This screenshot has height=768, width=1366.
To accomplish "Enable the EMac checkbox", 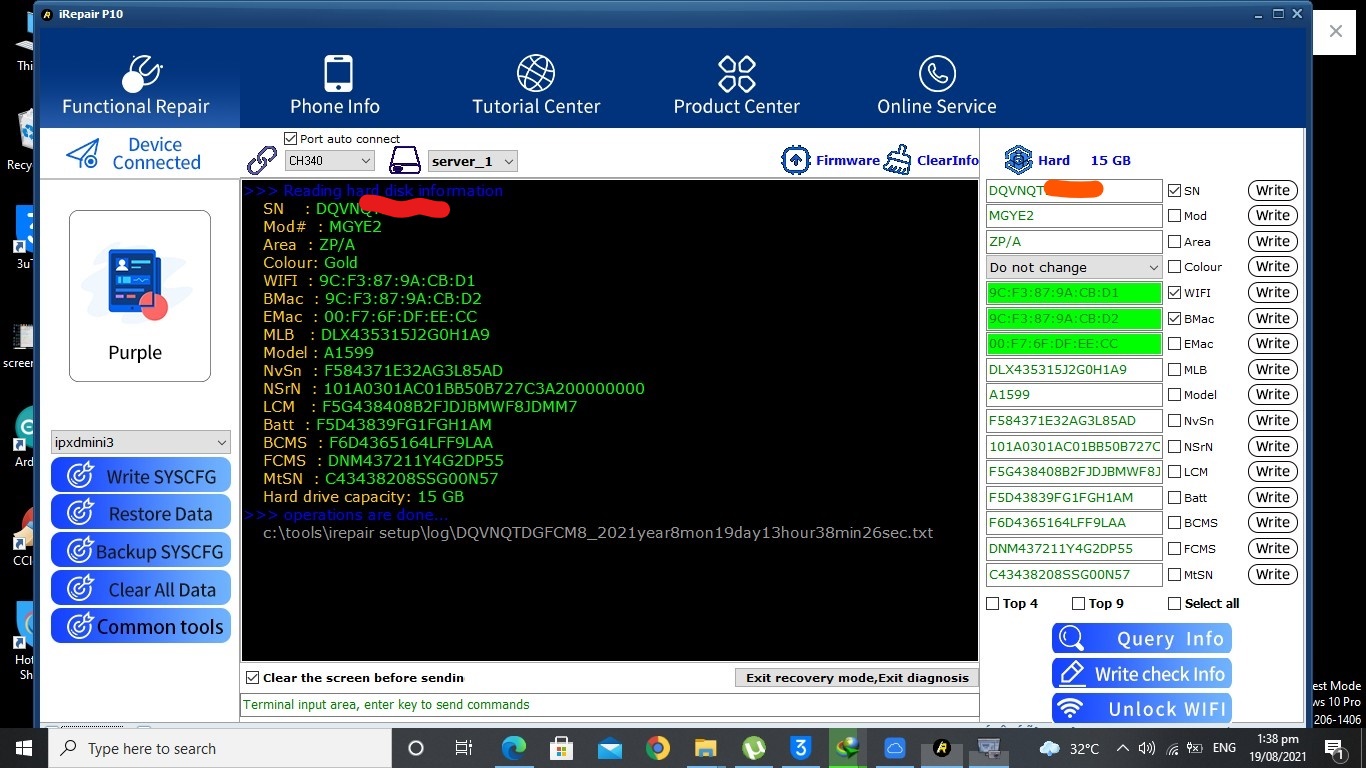I will [1175, 344].
